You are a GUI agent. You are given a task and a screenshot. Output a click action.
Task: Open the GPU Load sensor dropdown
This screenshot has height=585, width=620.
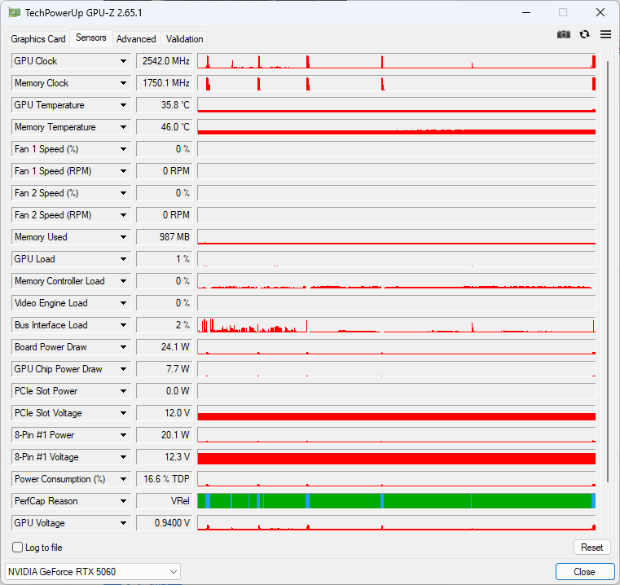point(123,259)
